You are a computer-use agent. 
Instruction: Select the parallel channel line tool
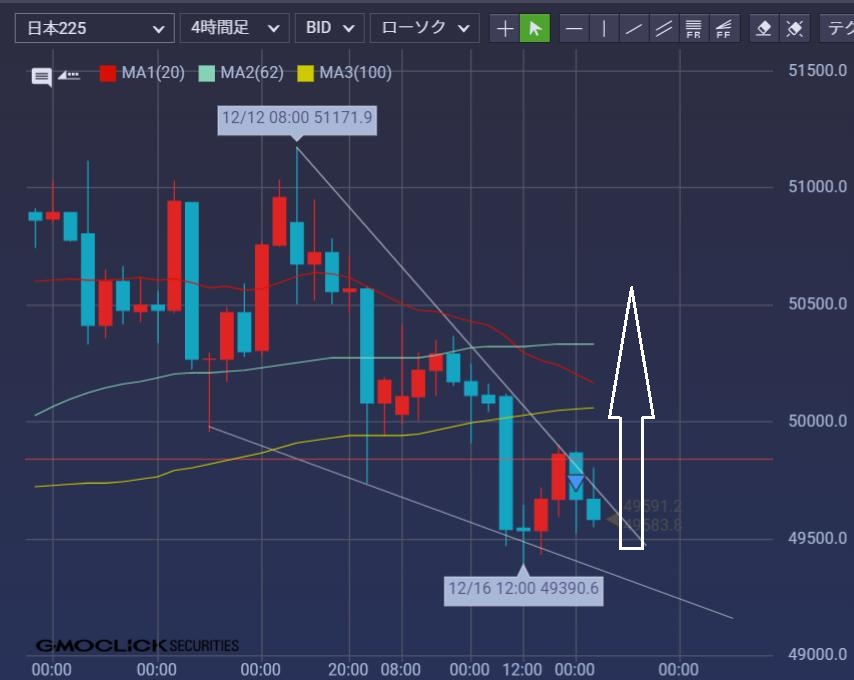[x=663, y=28]
